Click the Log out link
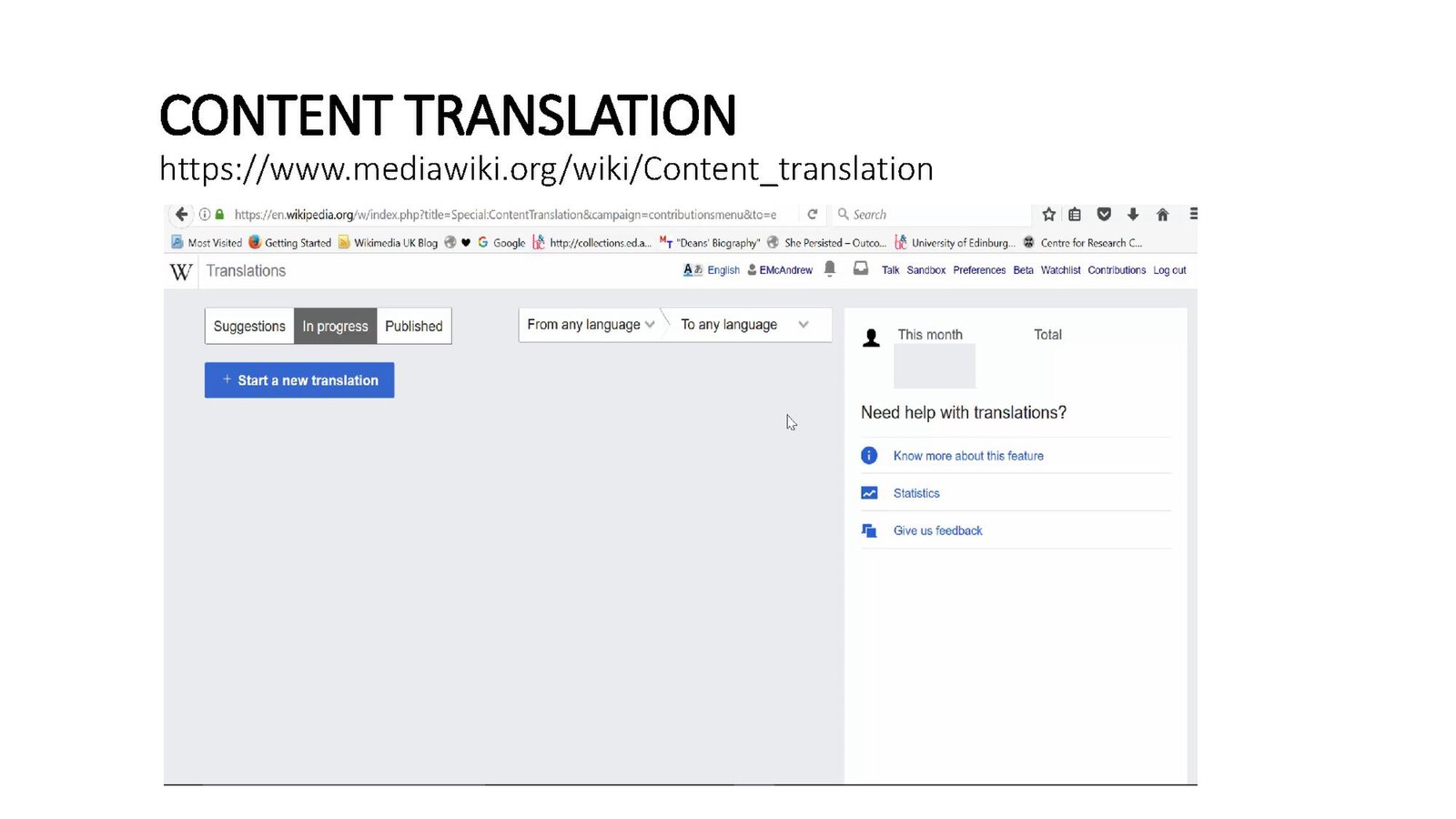Screen dimensions: 1456x819 tap(1169, 270)
